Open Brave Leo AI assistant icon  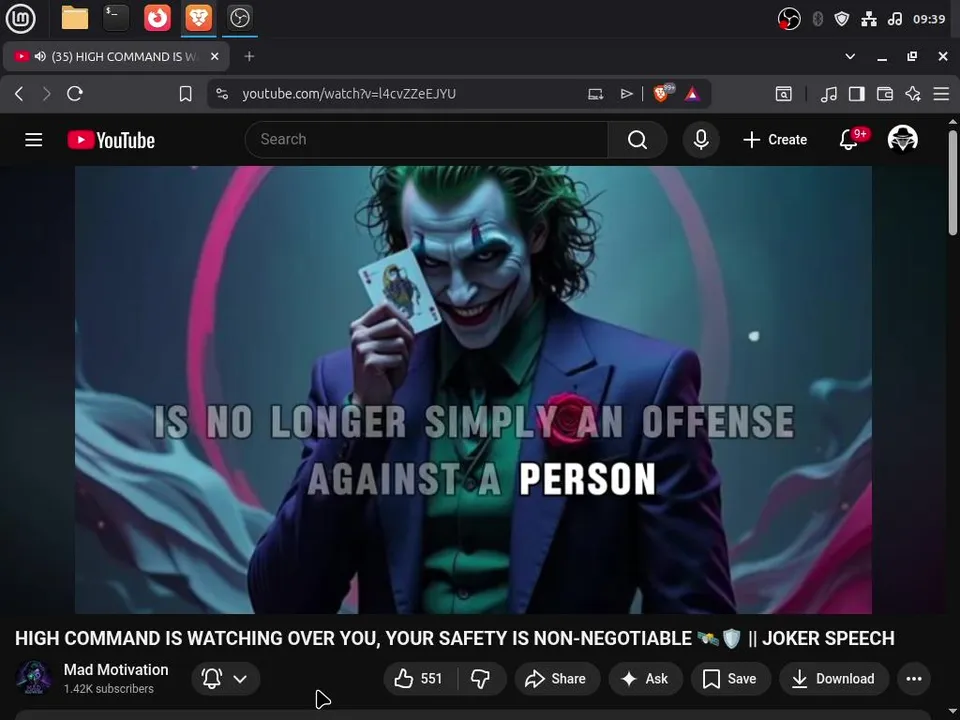point(913,94)
